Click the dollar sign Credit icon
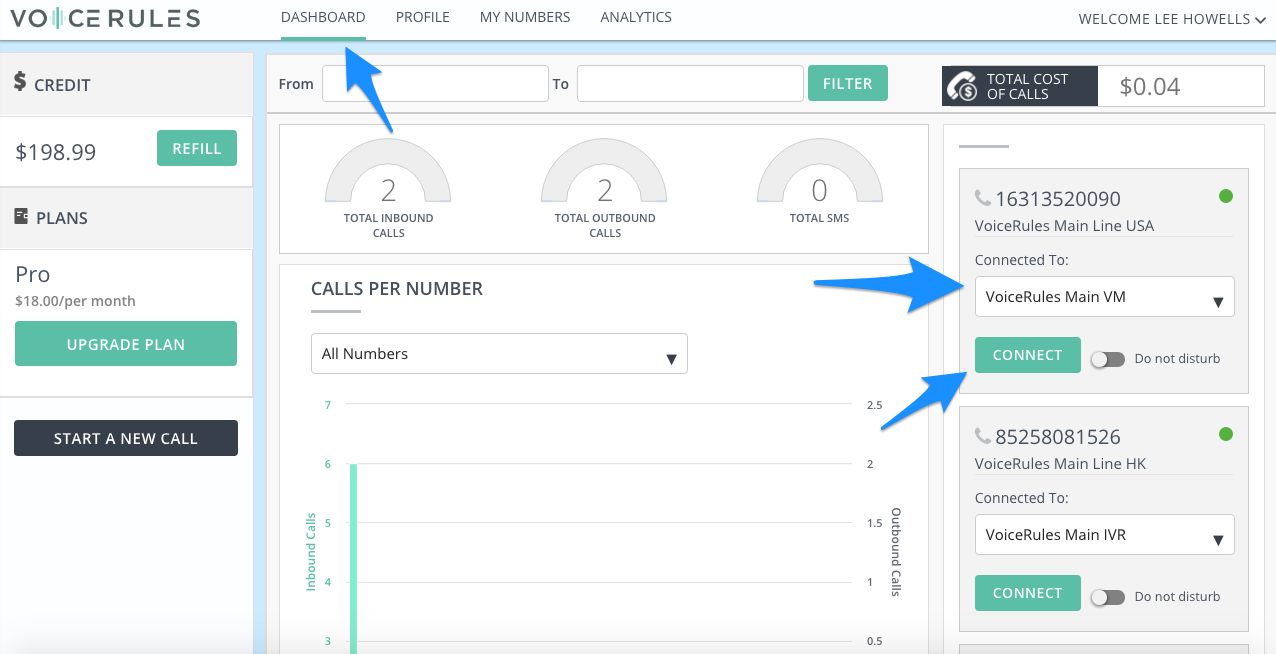This screenshot has width=1276, height=654. 20,83
